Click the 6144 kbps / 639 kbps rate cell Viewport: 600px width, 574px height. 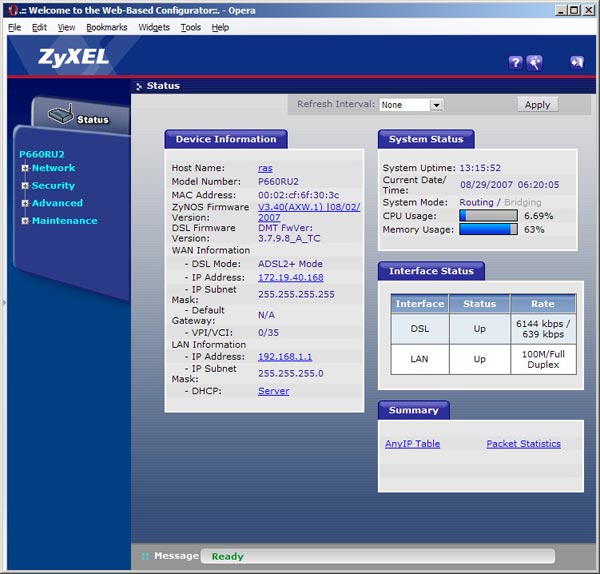(543, 329)
